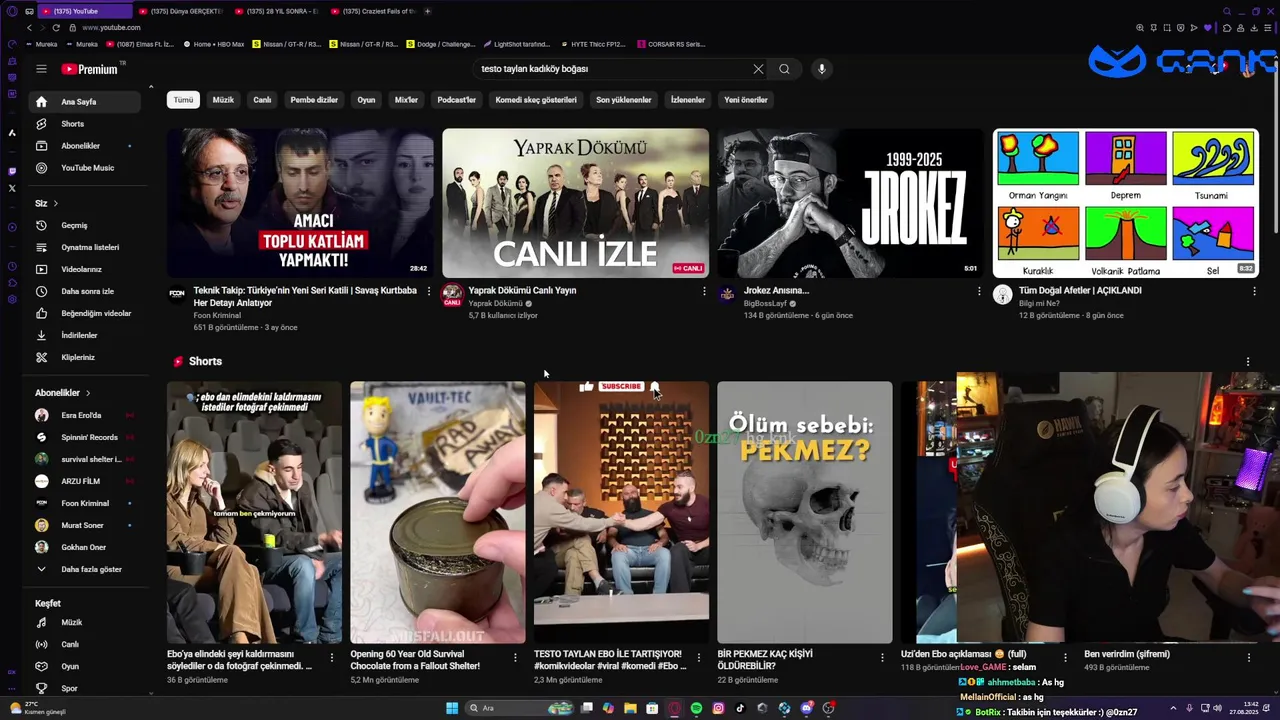Open options menu for Teknik Takip video
The image size is (1280, 720).
tap(429, 291)
